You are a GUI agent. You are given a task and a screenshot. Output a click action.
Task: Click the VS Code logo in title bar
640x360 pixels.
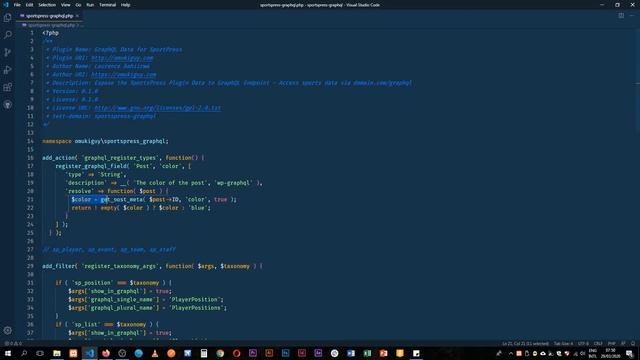point(6,5)
